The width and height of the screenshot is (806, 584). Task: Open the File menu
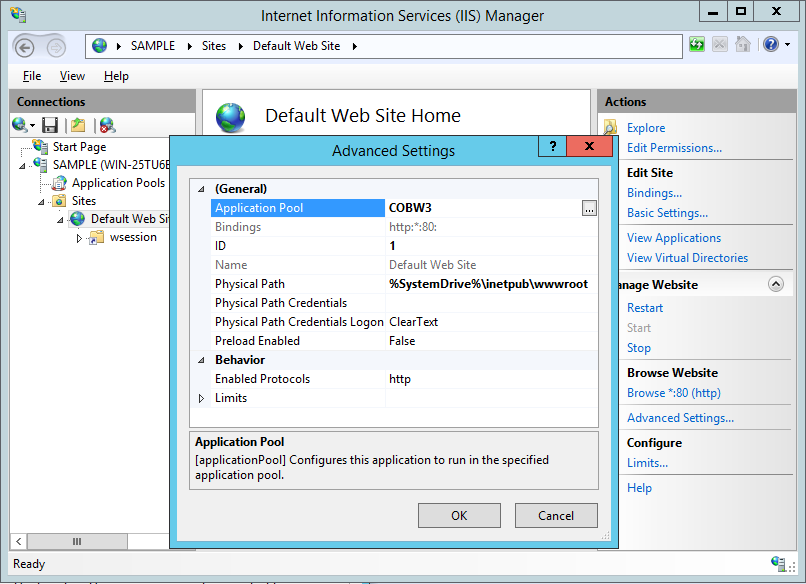point(31,76)
